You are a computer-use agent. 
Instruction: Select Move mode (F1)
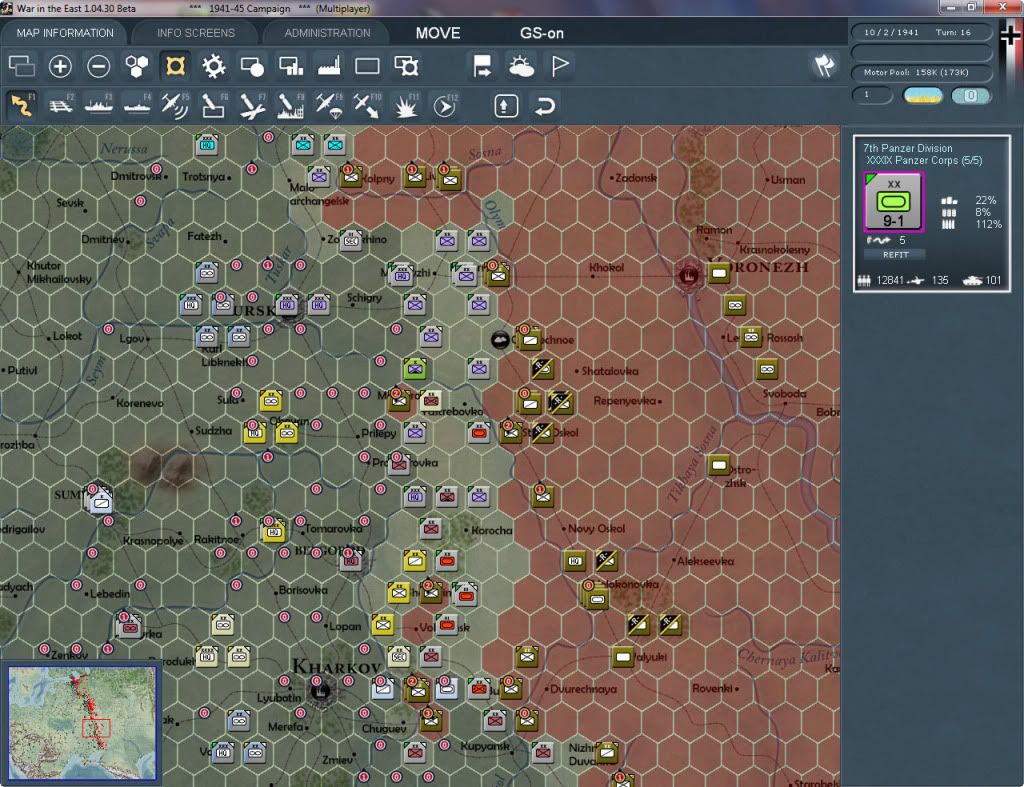click(x=22, y=105)
